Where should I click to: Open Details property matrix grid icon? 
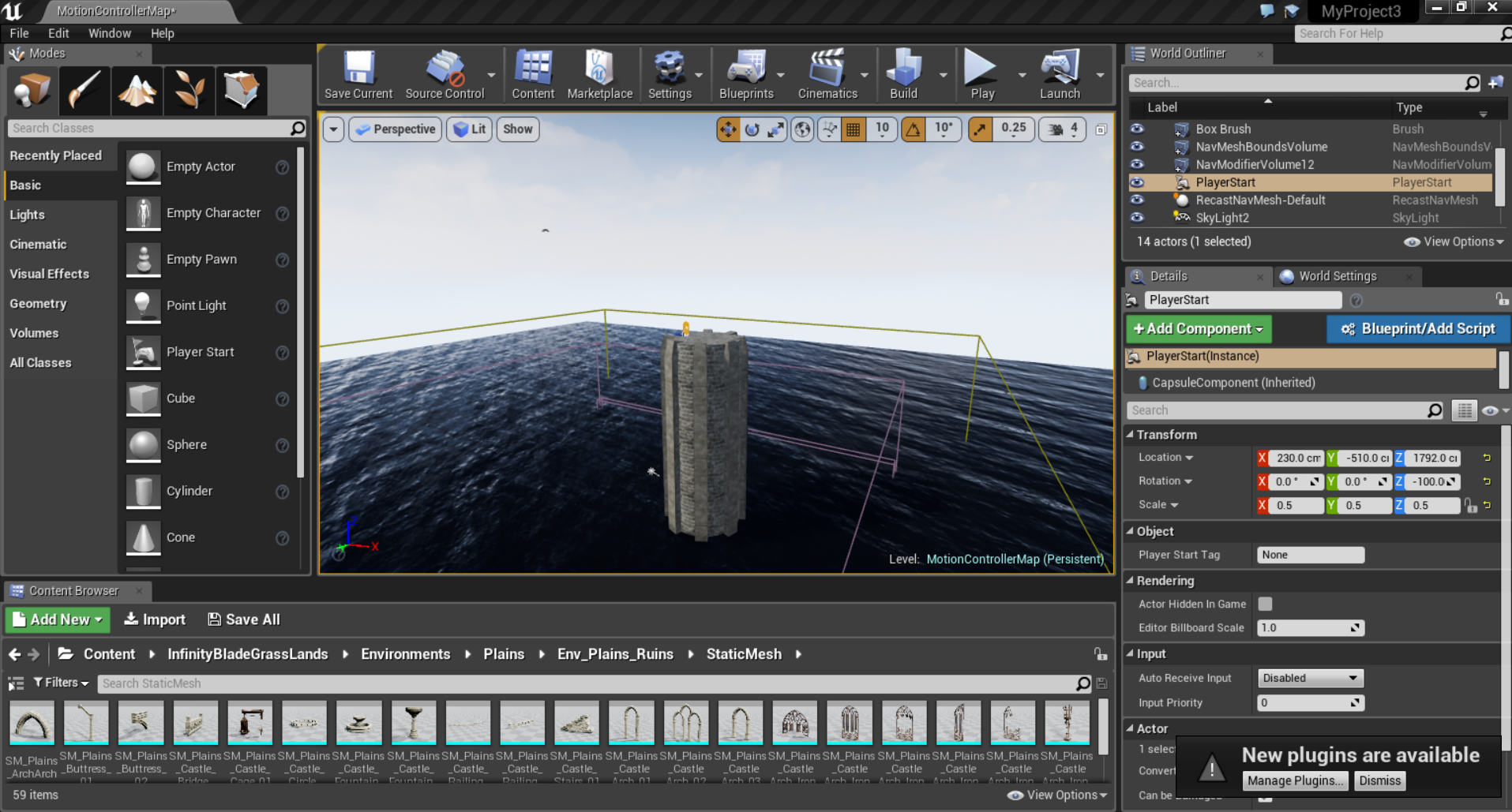coord(1465,410)
